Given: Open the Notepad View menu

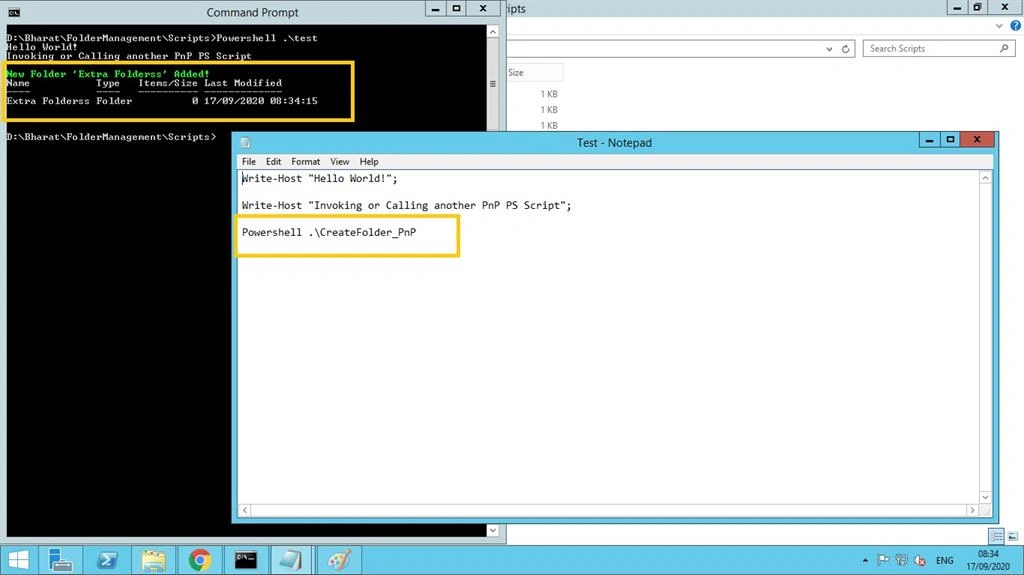Looking at the screenshot, I should 340,161.
